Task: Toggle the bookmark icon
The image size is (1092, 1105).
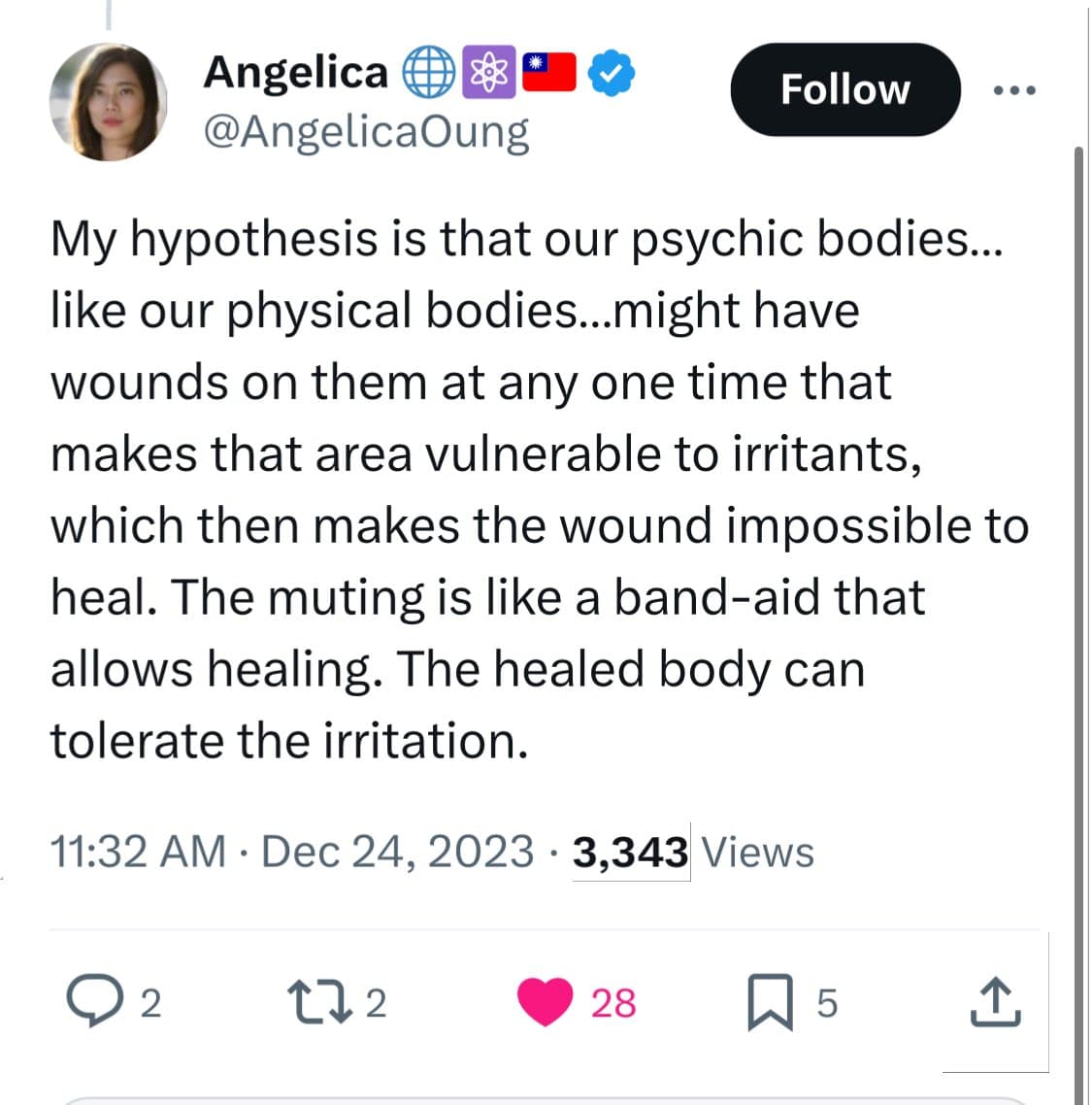Action: click(x=770, y=1001)
